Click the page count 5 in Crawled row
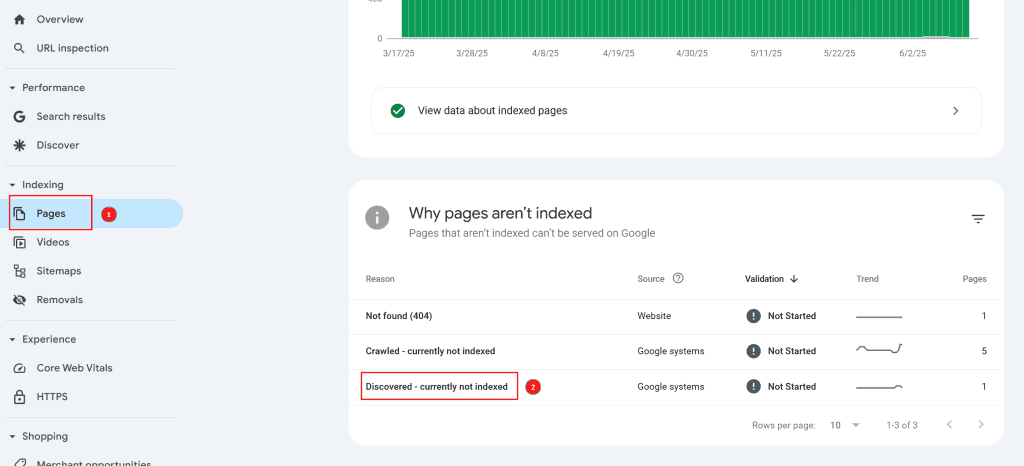This screenshot has height=466, width=1024. tap(984, 351)
